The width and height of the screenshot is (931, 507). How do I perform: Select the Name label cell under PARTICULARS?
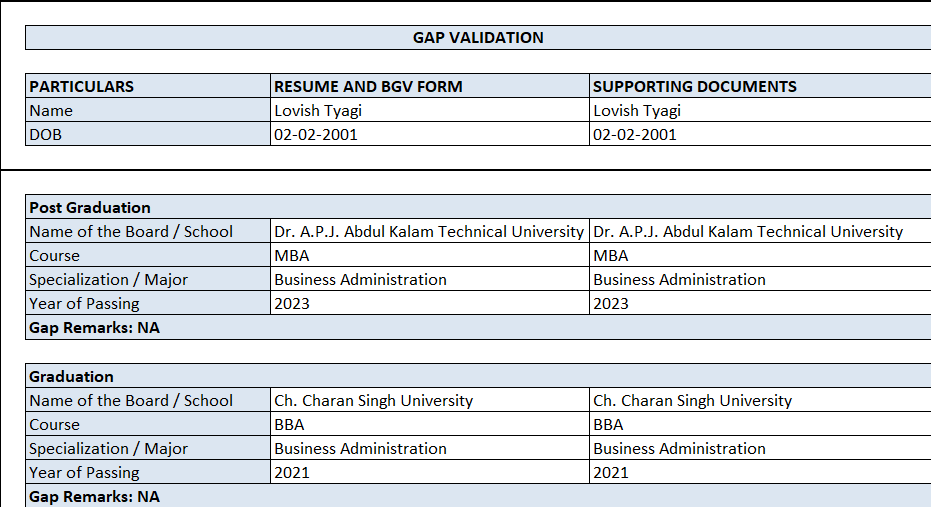(148, 111)
